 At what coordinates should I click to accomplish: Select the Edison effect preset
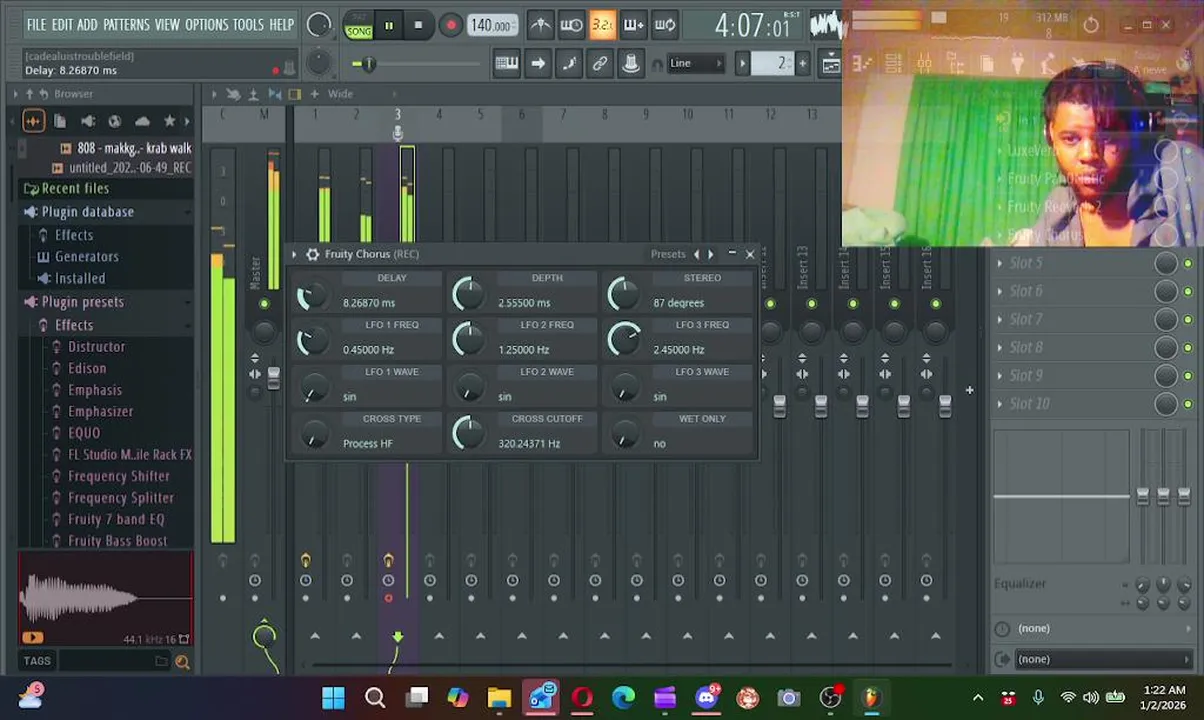[x=86, y=369]
